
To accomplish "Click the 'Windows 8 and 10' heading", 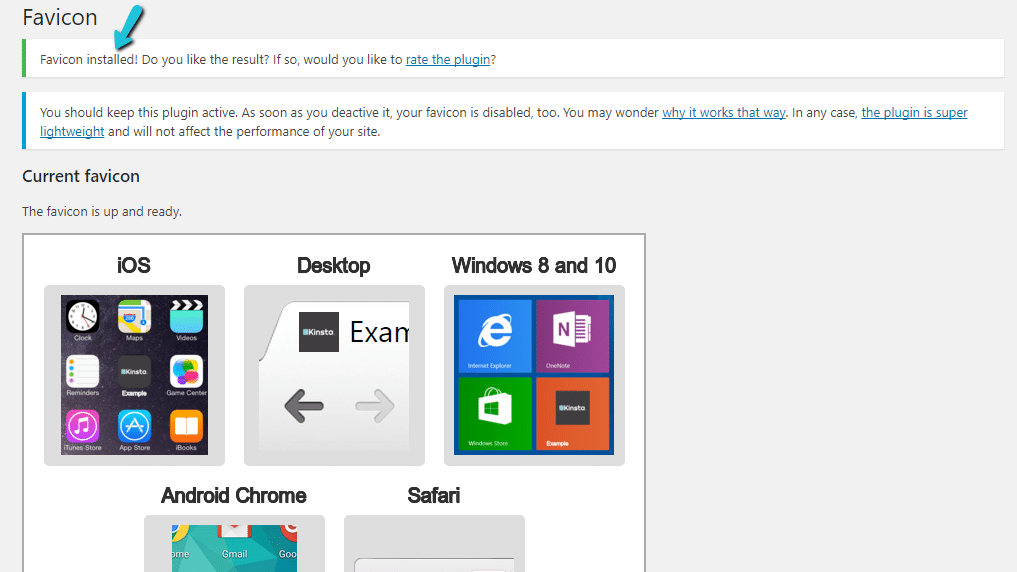I will coord(534,265).
